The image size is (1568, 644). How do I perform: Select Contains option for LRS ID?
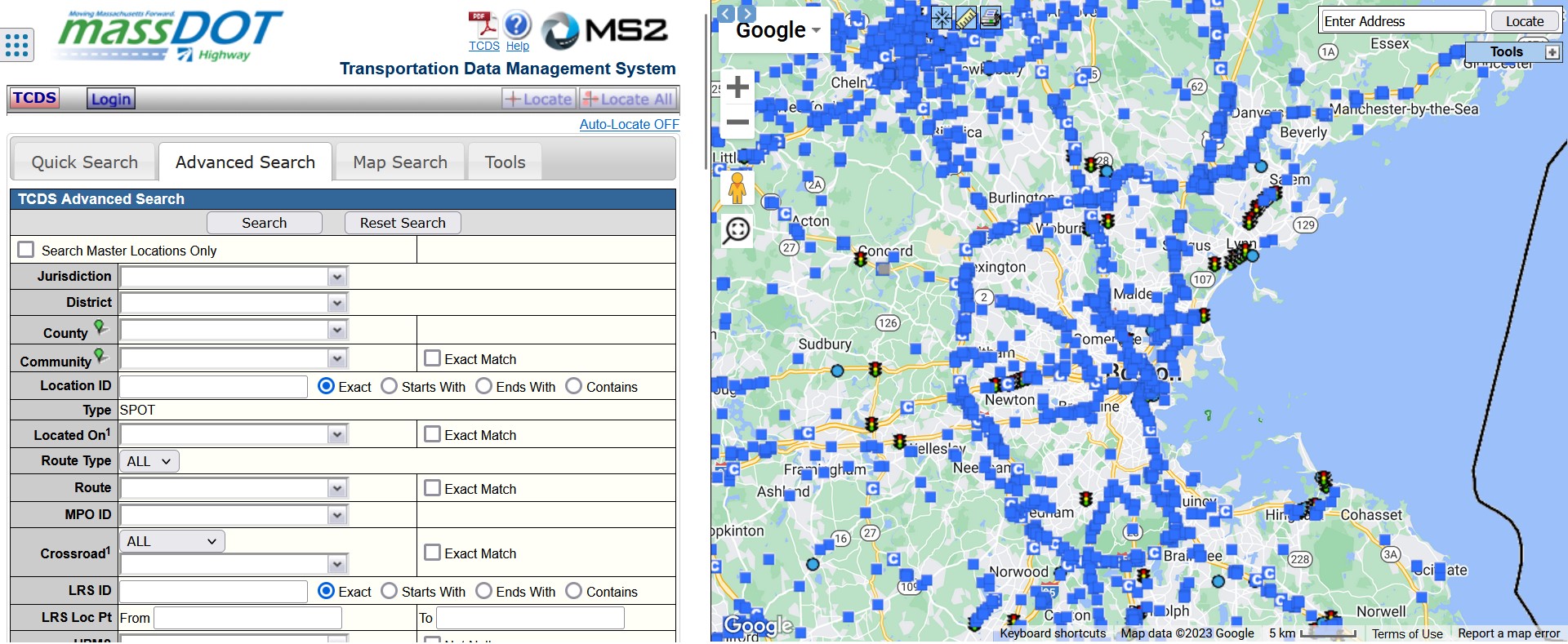[x=574, y=591]
